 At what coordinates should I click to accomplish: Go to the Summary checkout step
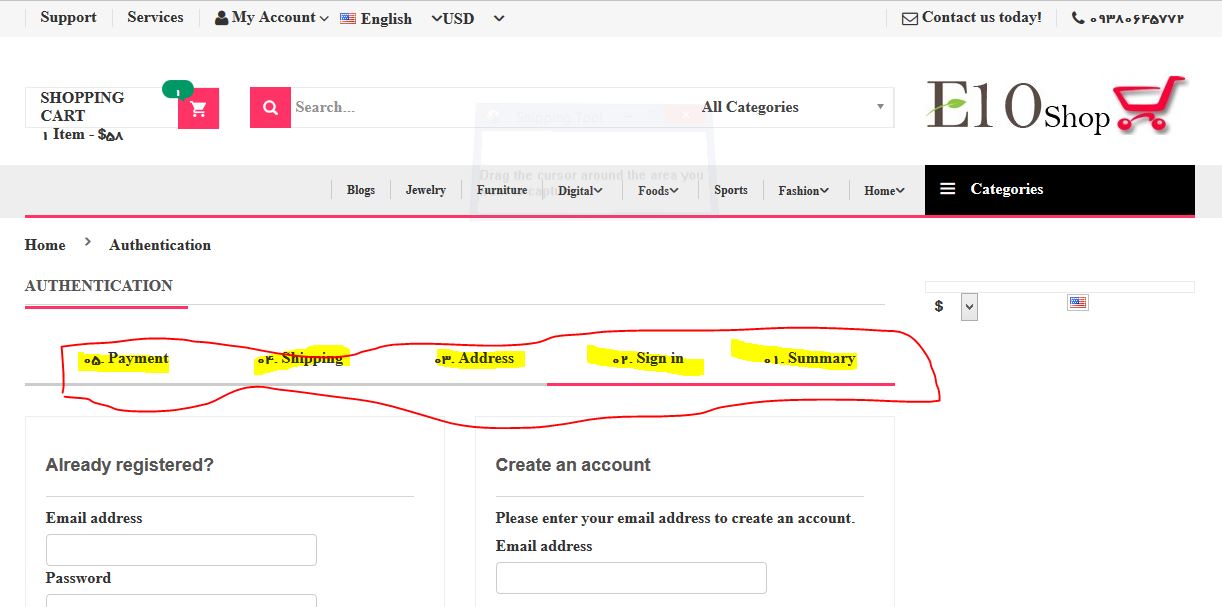tap(810, 358)
